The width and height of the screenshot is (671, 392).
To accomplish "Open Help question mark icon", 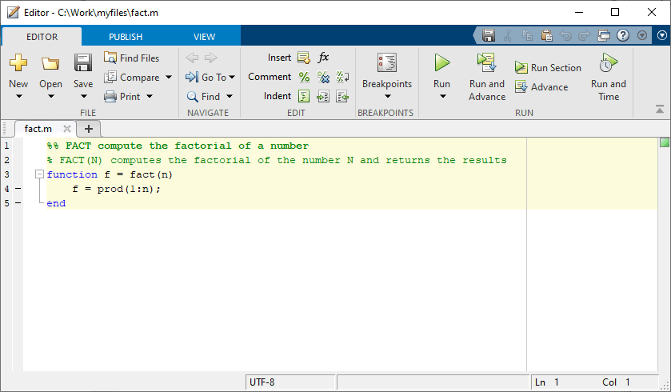I will pyautogui.click(x=623, y=36).
